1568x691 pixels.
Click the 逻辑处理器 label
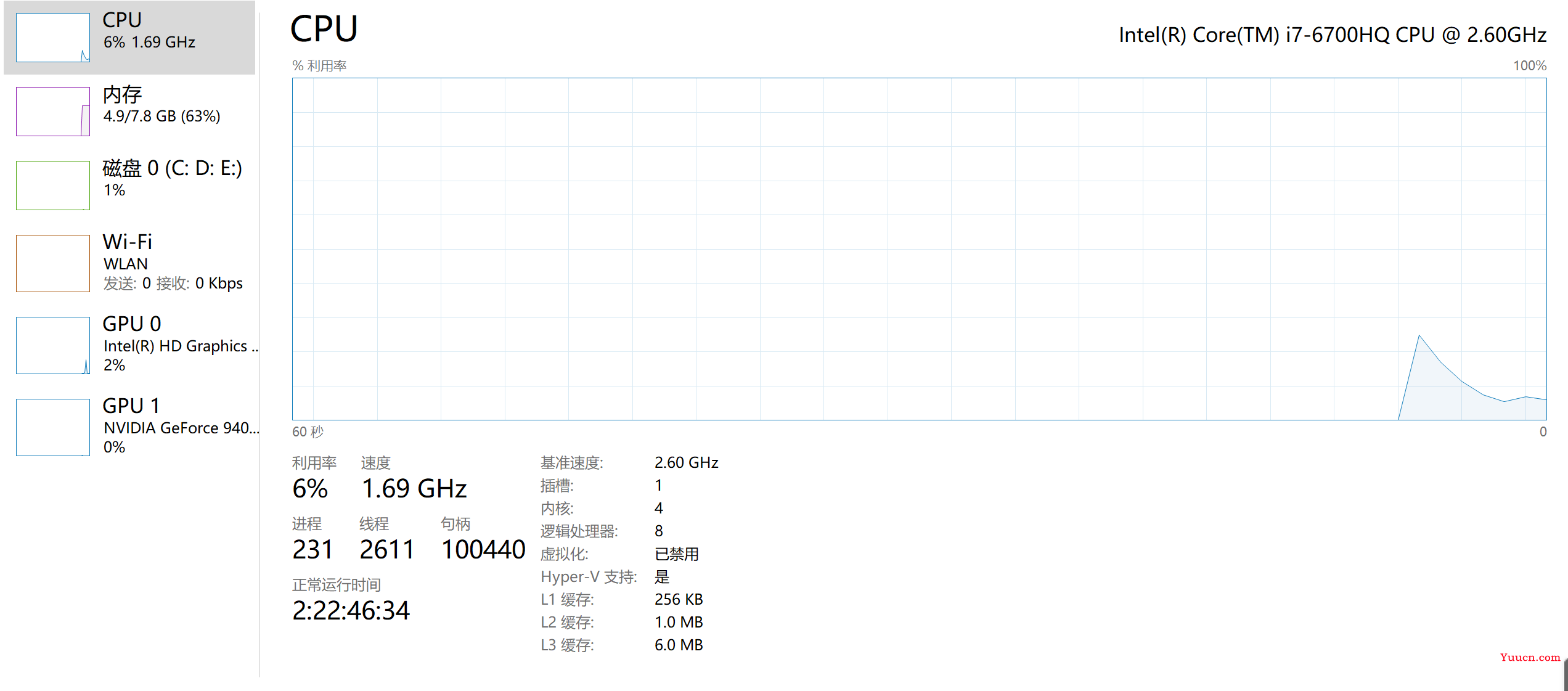tap(579, 531)
